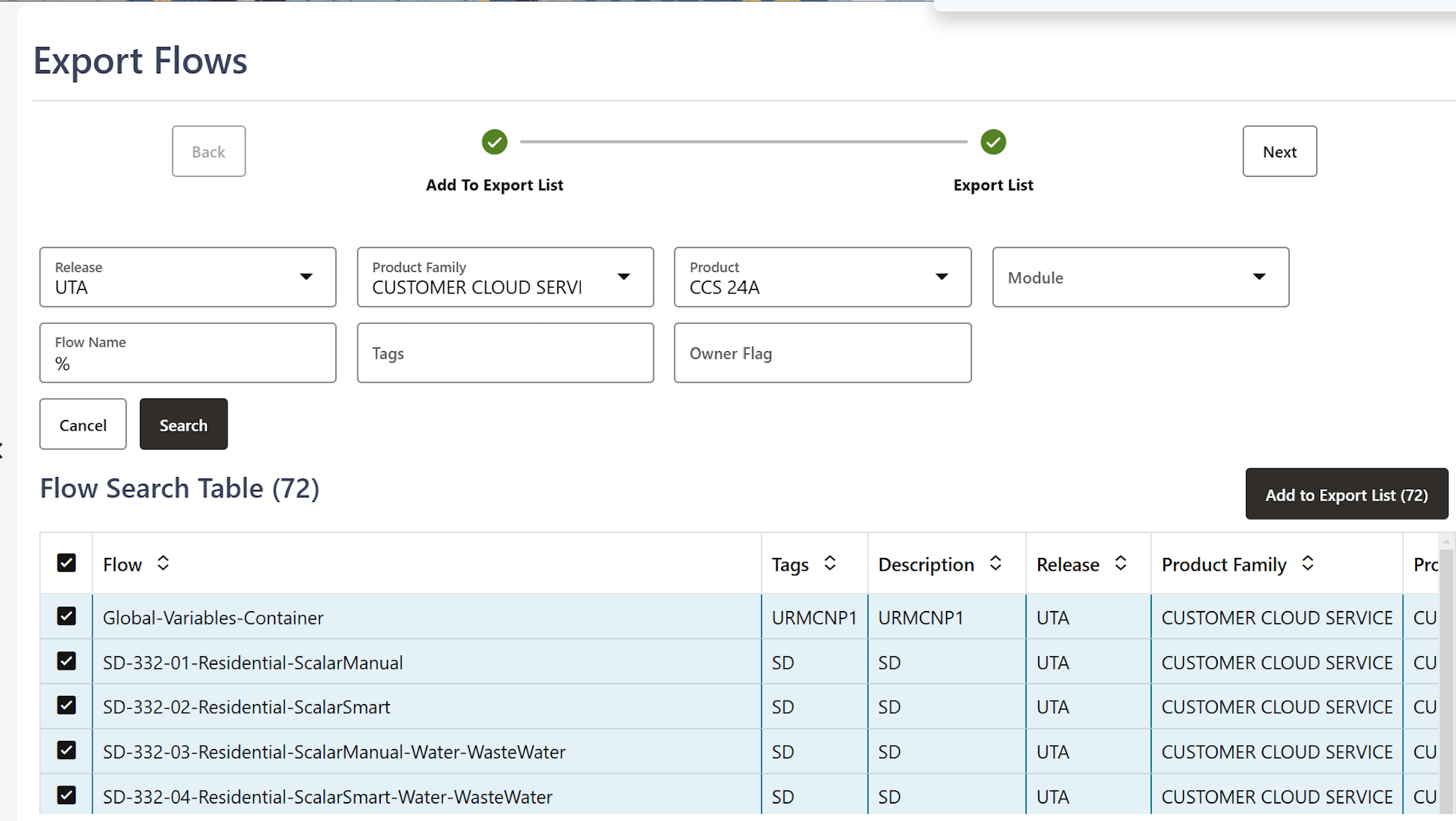This screenshot has width=1456, height=821.
Task: Deselect the SD-332-04 Water-WasteWater flow checkbox
Action: (x=67, y=795)
